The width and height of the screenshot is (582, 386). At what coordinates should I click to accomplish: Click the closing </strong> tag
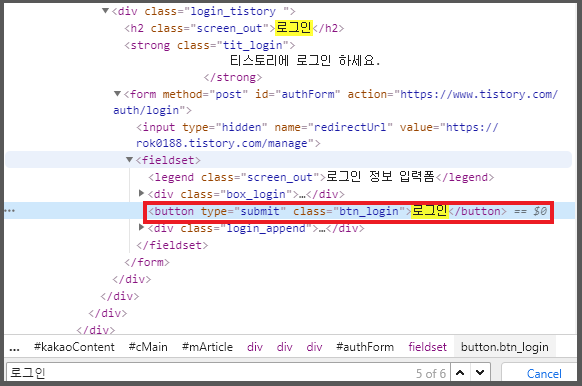(x=233, y=77)
